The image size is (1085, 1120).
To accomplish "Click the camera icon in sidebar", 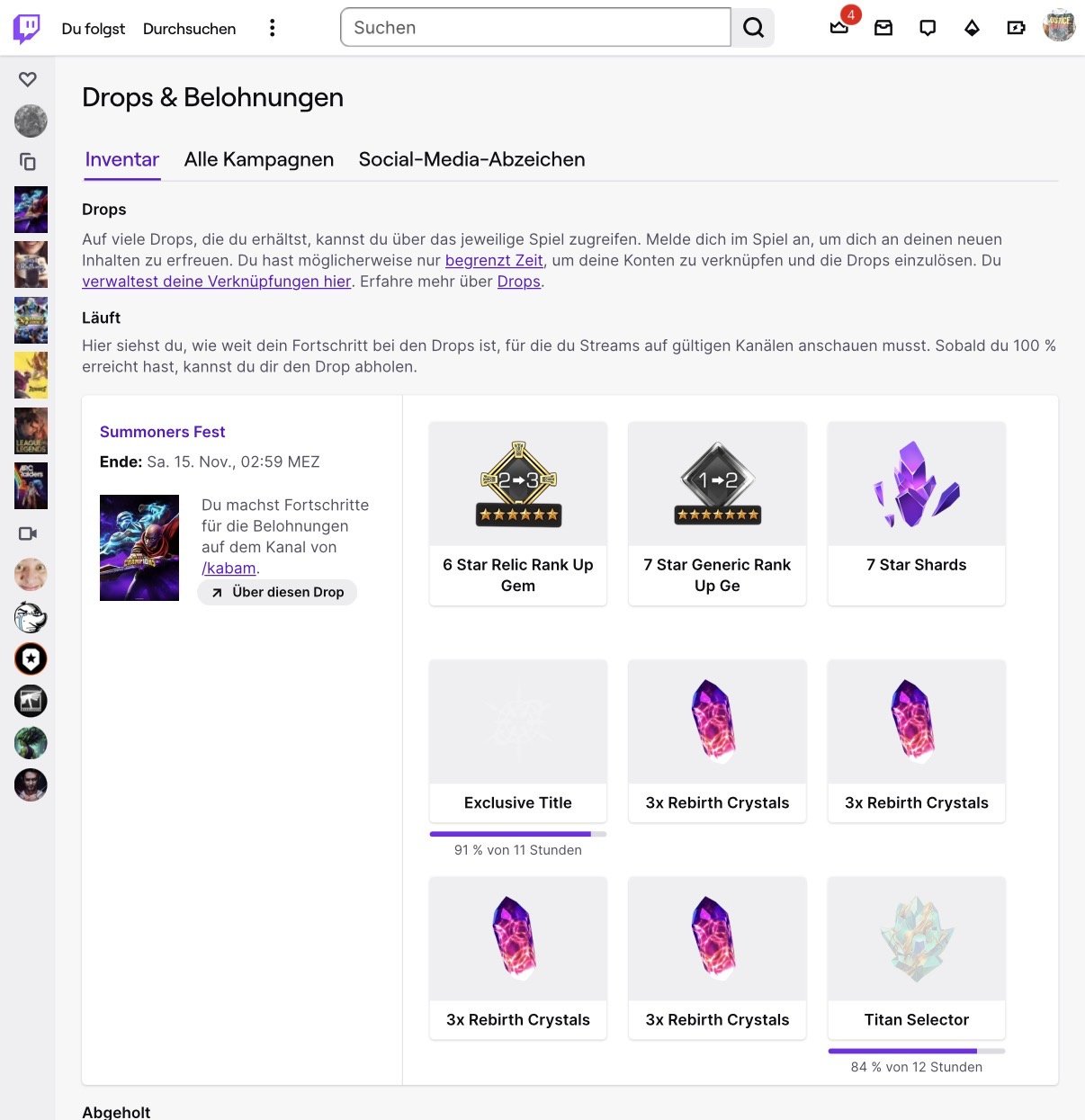I will (28, 533).
